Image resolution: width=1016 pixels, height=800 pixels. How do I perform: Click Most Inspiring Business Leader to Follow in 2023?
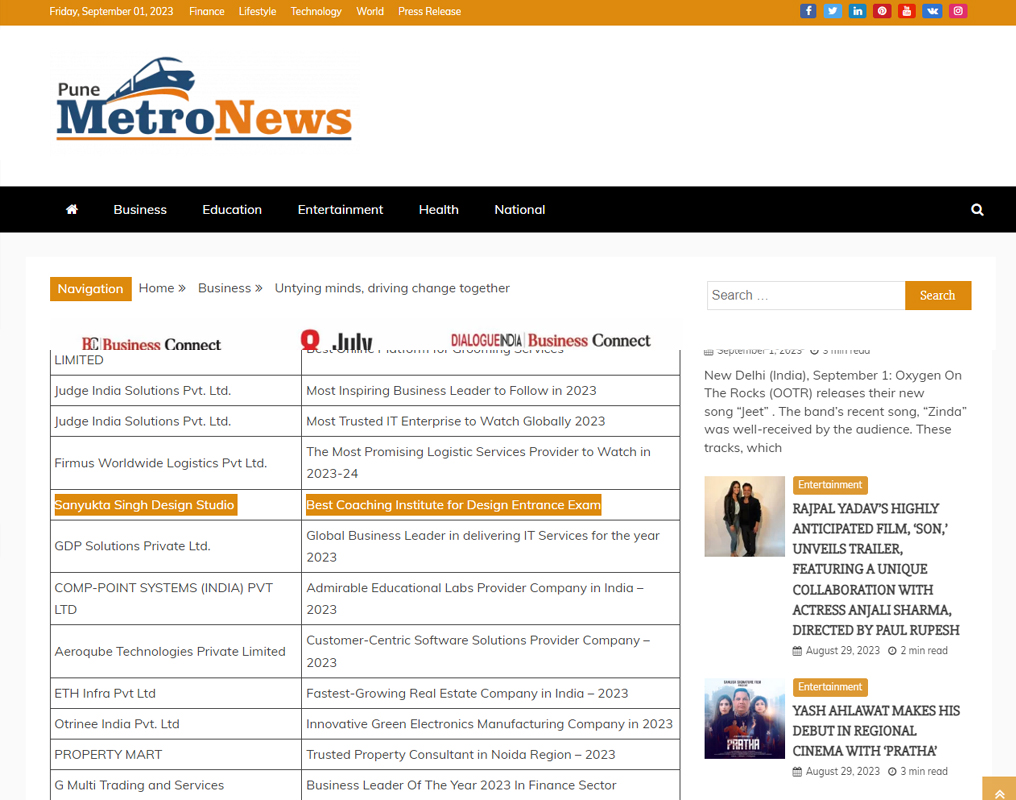coord(451,391)
